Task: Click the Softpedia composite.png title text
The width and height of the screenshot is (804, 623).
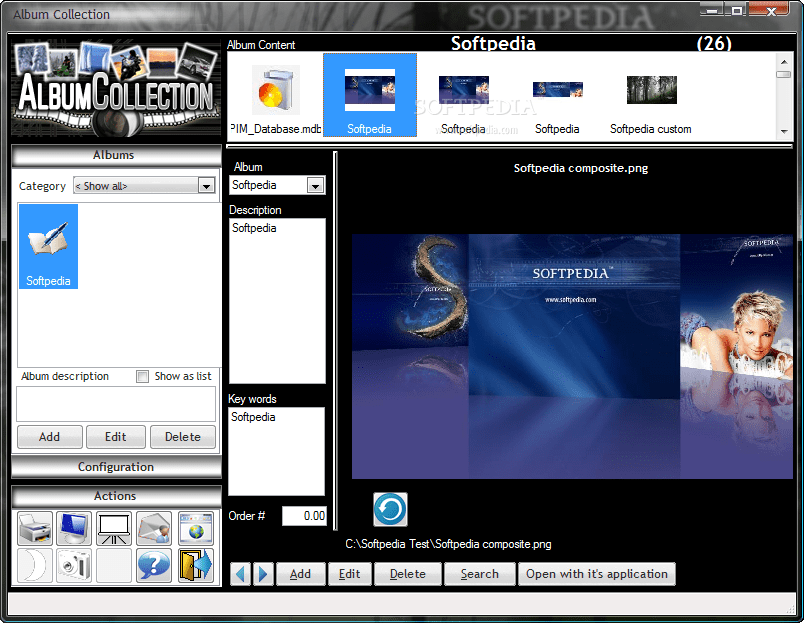Action: [581, 168]
